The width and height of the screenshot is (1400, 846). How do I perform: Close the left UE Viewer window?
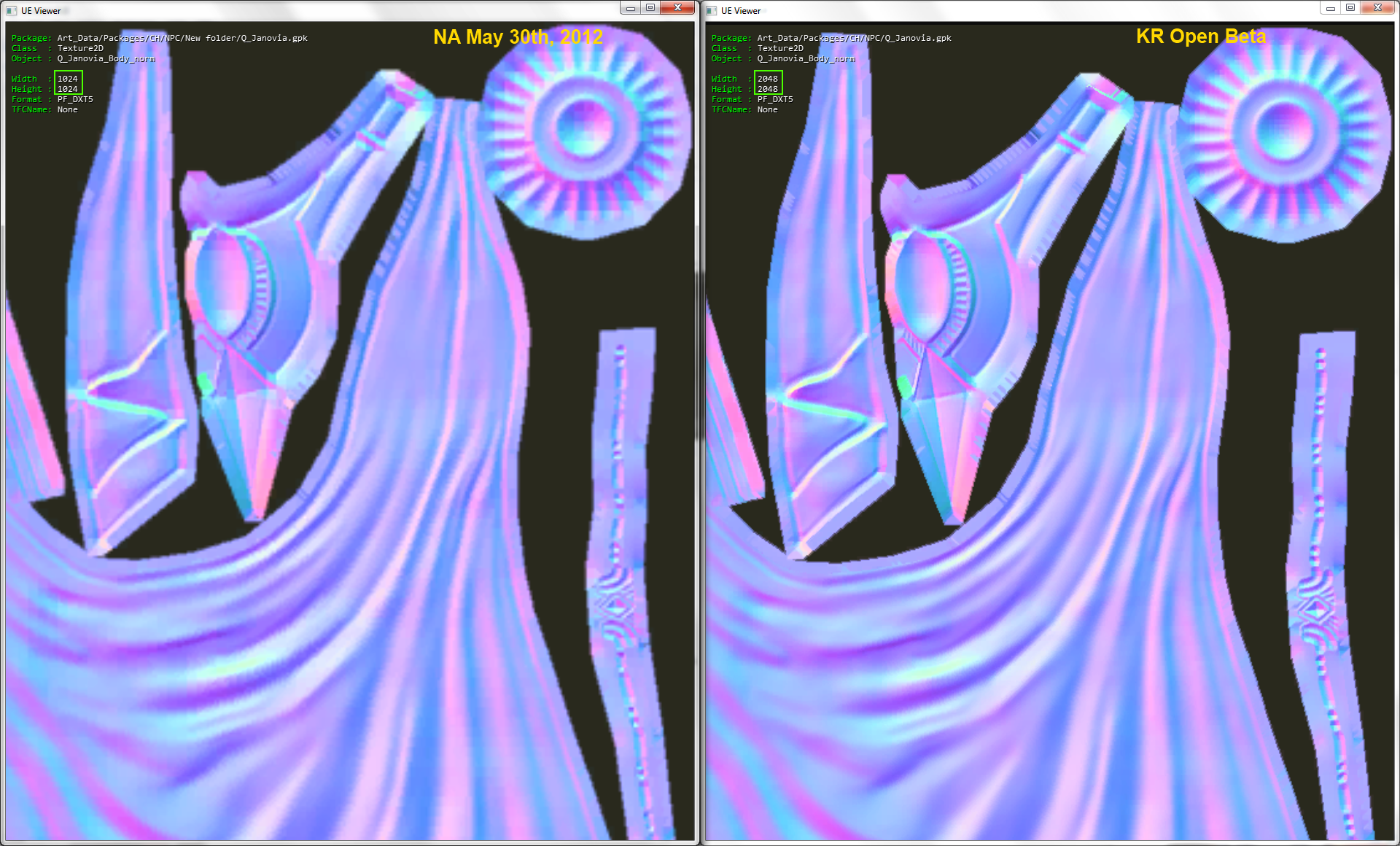click(677, 8)
